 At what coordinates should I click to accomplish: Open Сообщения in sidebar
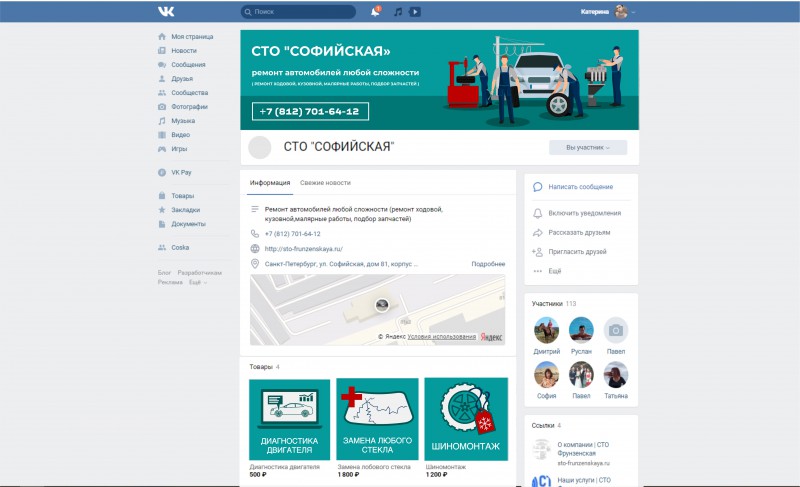[188, 65]
